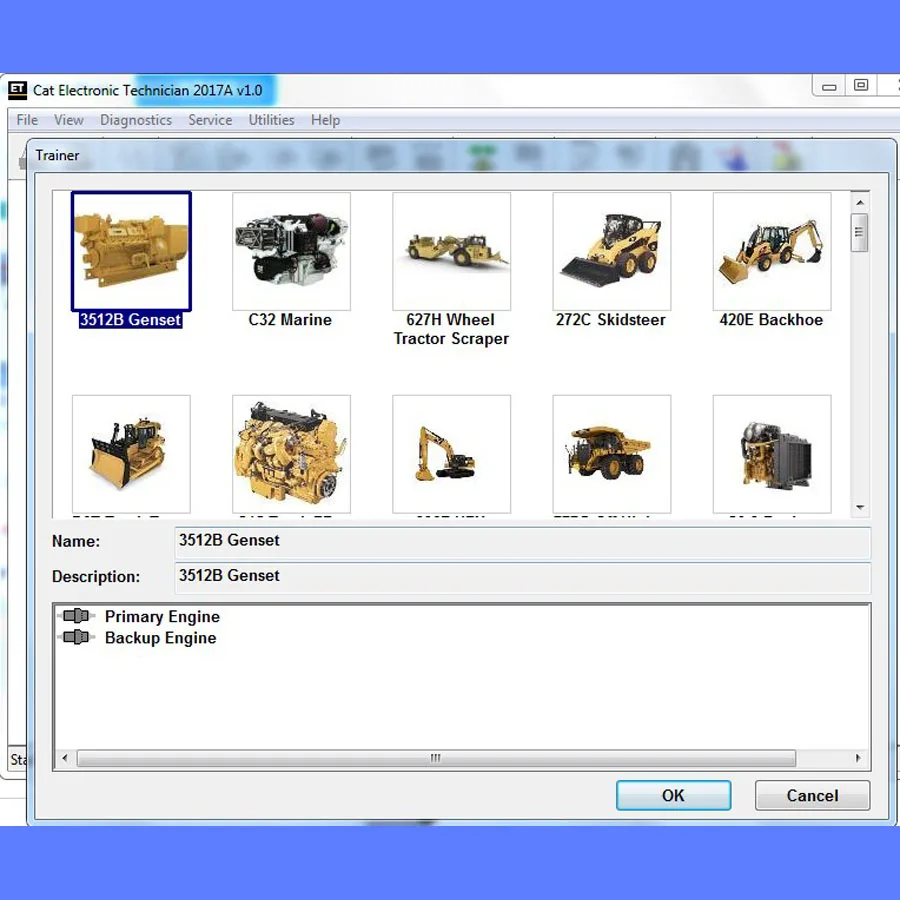Pick the hydraulic excavator thumbnail
This screenshot has width=900, height=900.
coord(452,454)
